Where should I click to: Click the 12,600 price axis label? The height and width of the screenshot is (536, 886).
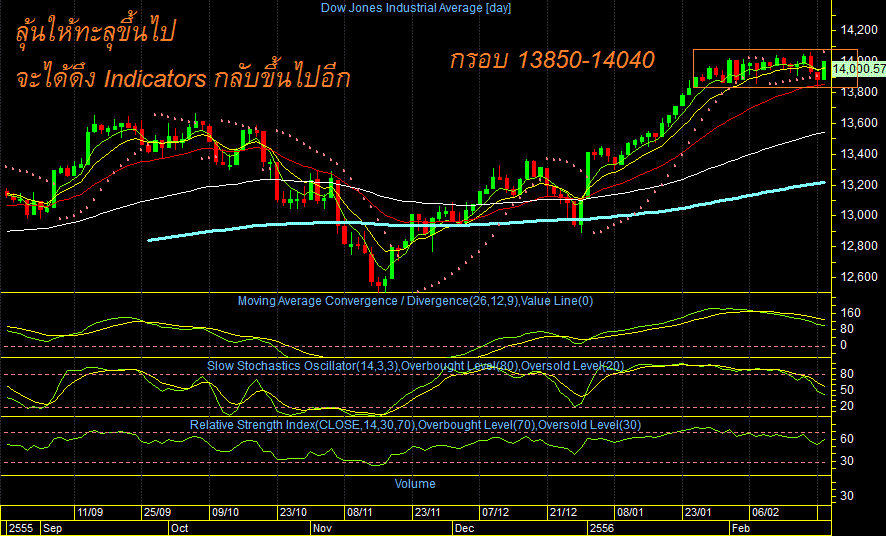click(x=859, y=277)
